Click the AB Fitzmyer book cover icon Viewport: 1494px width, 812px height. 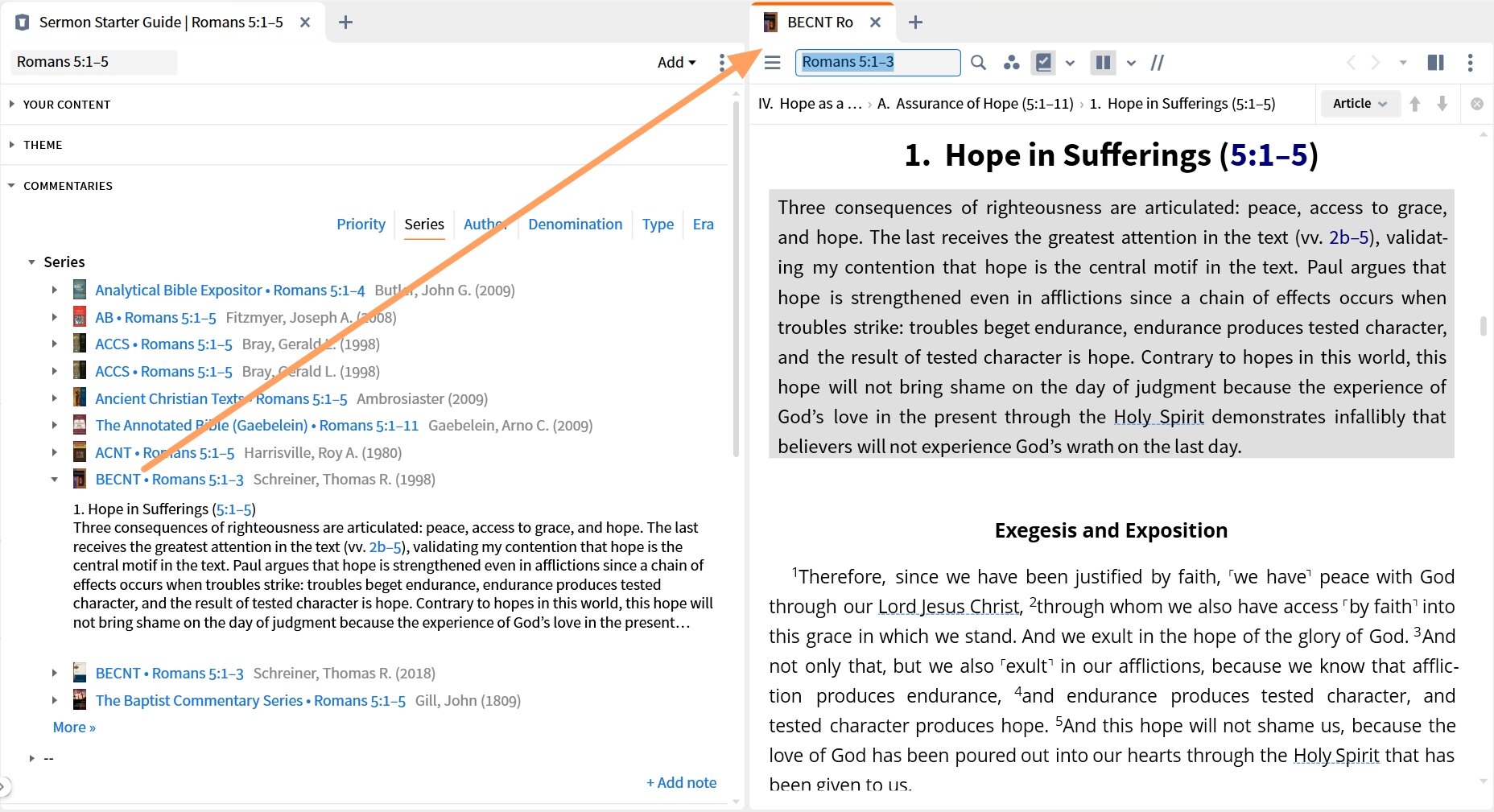pos(80,317)
